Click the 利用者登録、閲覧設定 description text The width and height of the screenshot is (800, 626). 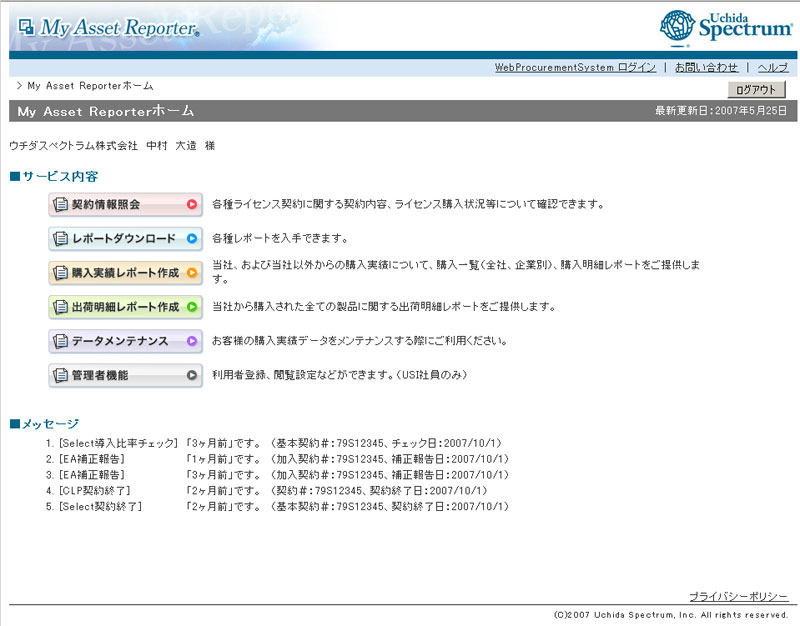tap(339, 375)
